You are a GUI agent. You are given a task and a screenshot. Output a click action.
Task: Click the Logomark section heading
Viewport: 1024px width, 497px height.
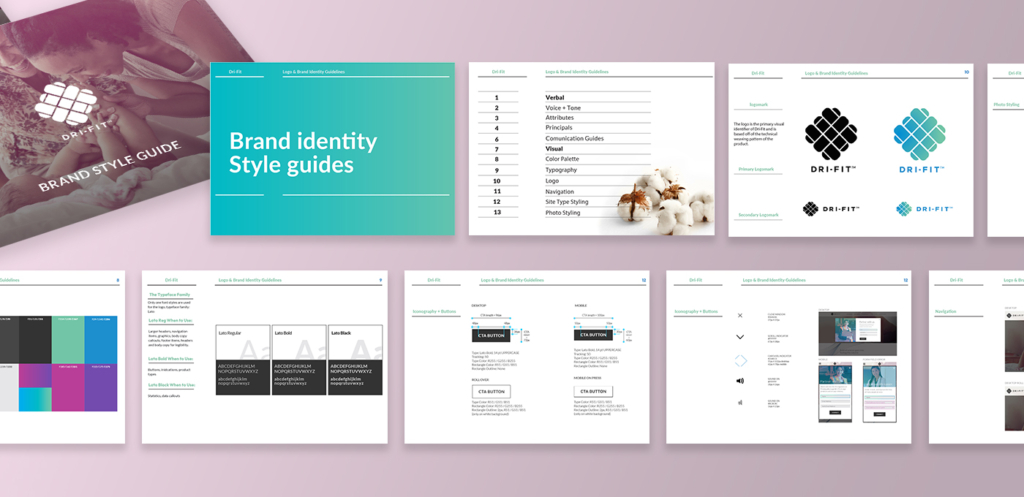(x=758, y=104)
